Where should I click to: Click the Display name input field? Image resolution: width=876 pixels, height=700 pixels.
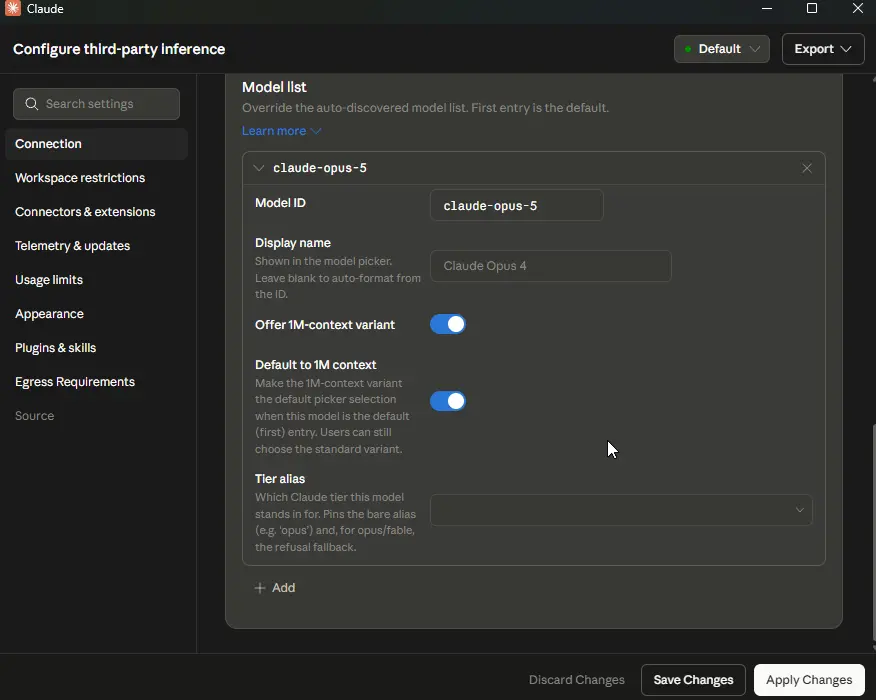(550, 266)
